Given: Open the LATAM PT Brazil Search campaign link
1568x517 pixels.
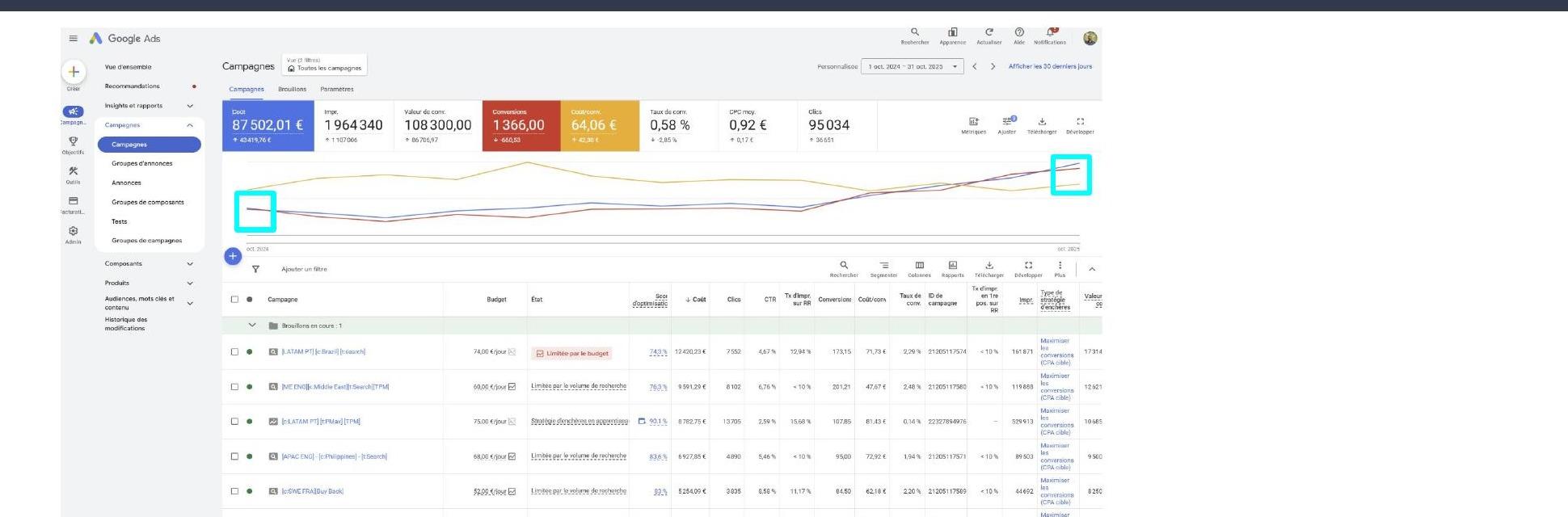Looking at the screenshot, I should coord(323,351).
